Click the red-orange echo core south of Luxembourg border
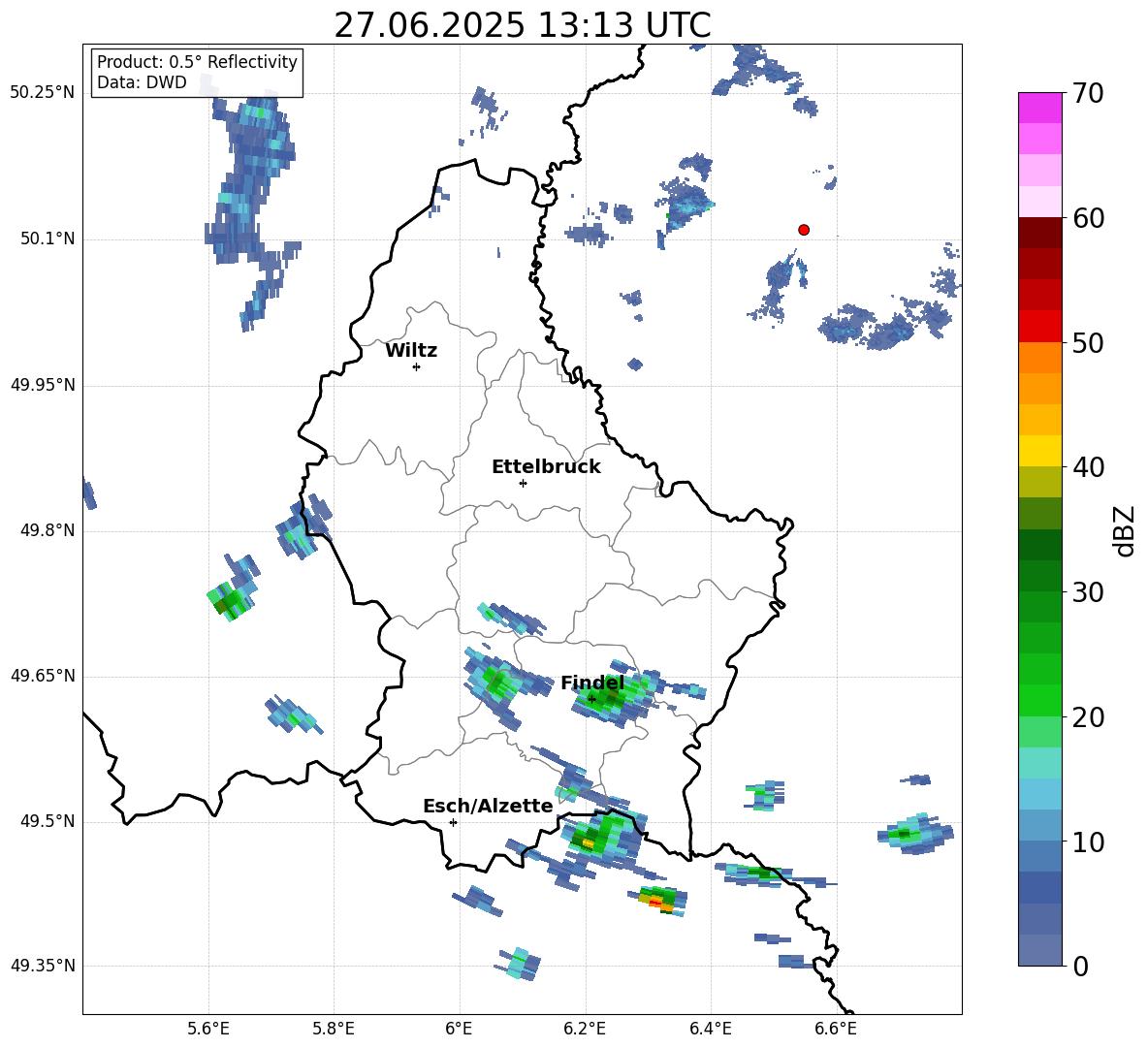This screenshot has width=1148, height=1048. (657, 901)
